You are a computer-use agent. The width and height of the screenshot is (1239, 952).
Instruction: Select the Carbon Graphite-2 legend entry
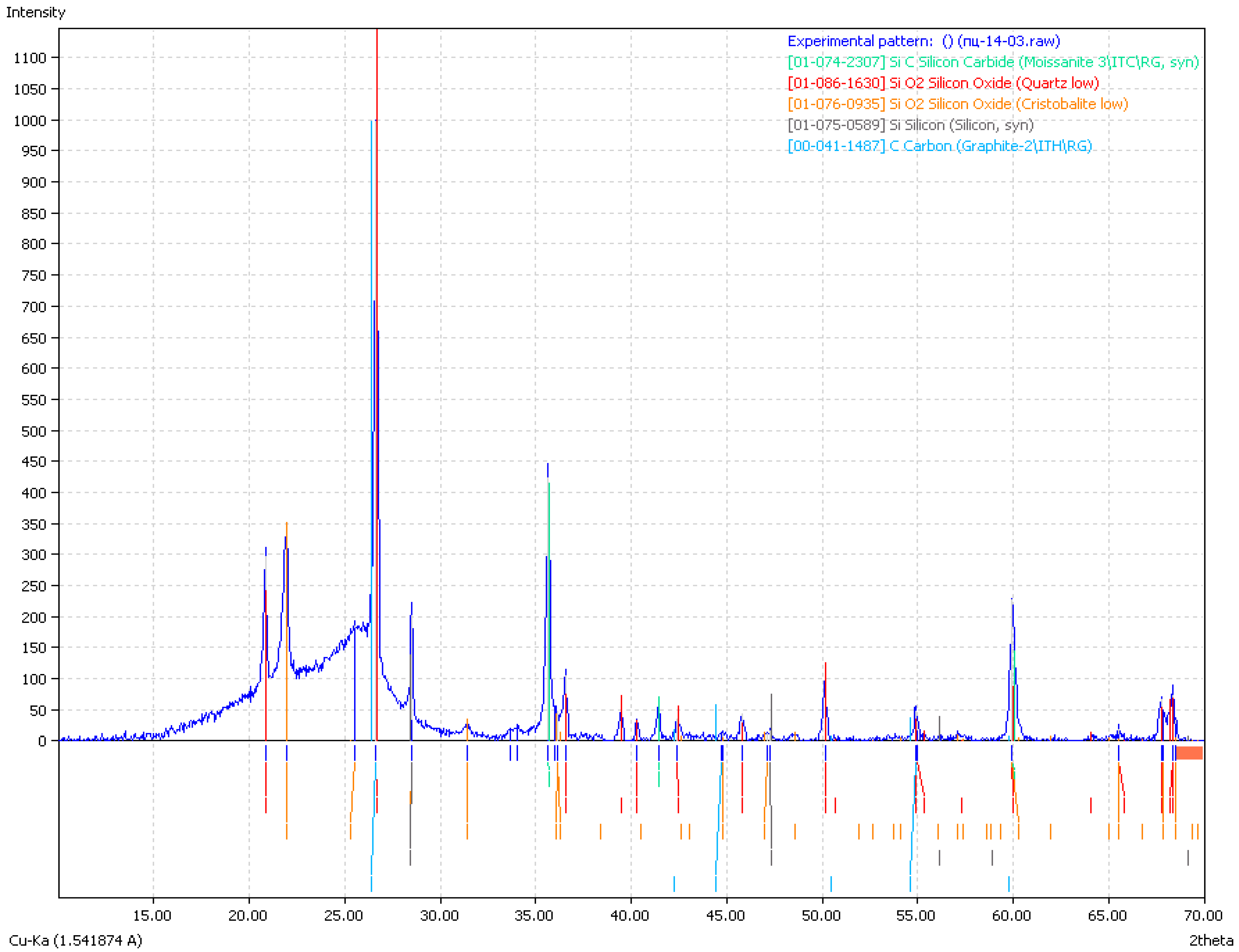coord(940,146)
